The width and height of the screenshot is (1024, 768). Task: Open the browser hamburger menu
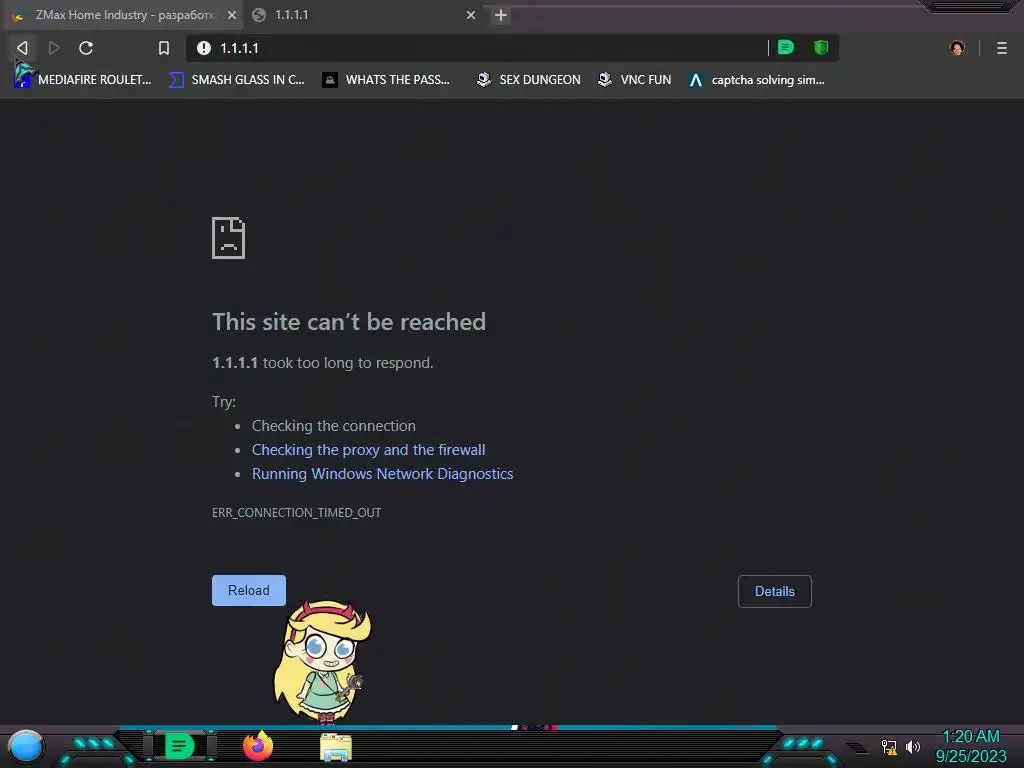(1002, 48)
